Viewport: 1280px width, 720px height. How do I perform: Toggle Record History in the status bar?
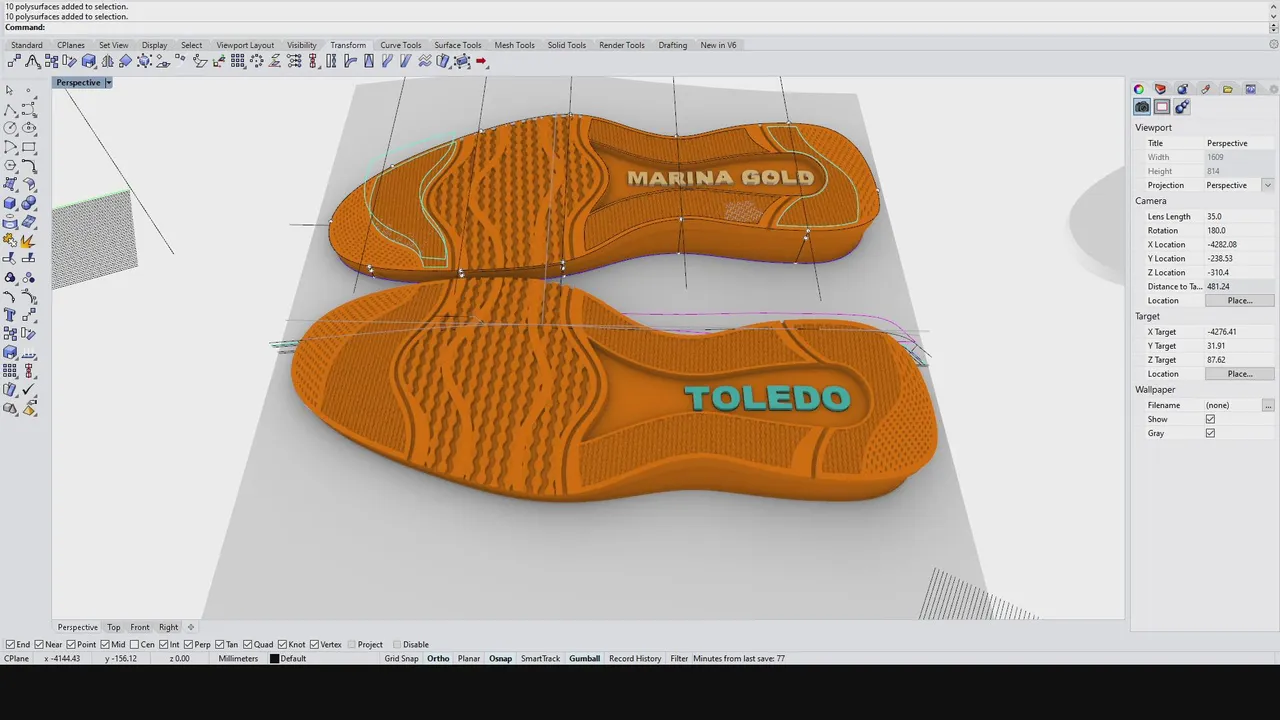635,658
